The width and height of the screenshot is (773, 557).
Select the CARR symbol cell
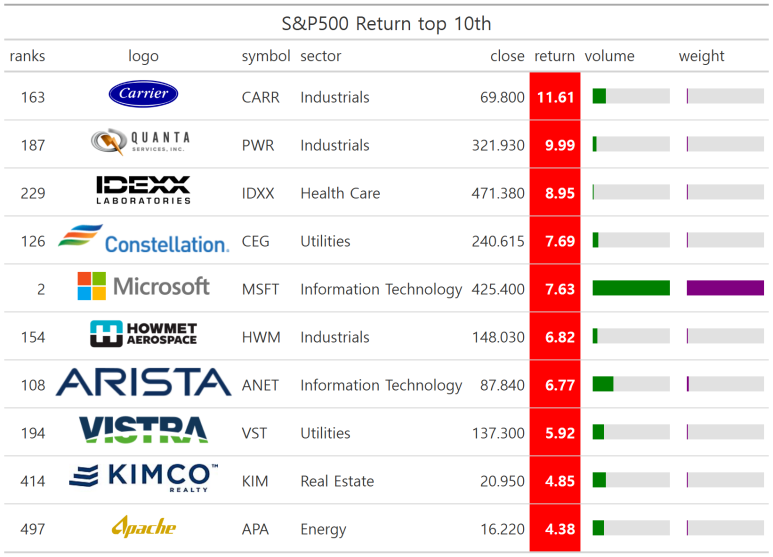[x=260, y=97]
